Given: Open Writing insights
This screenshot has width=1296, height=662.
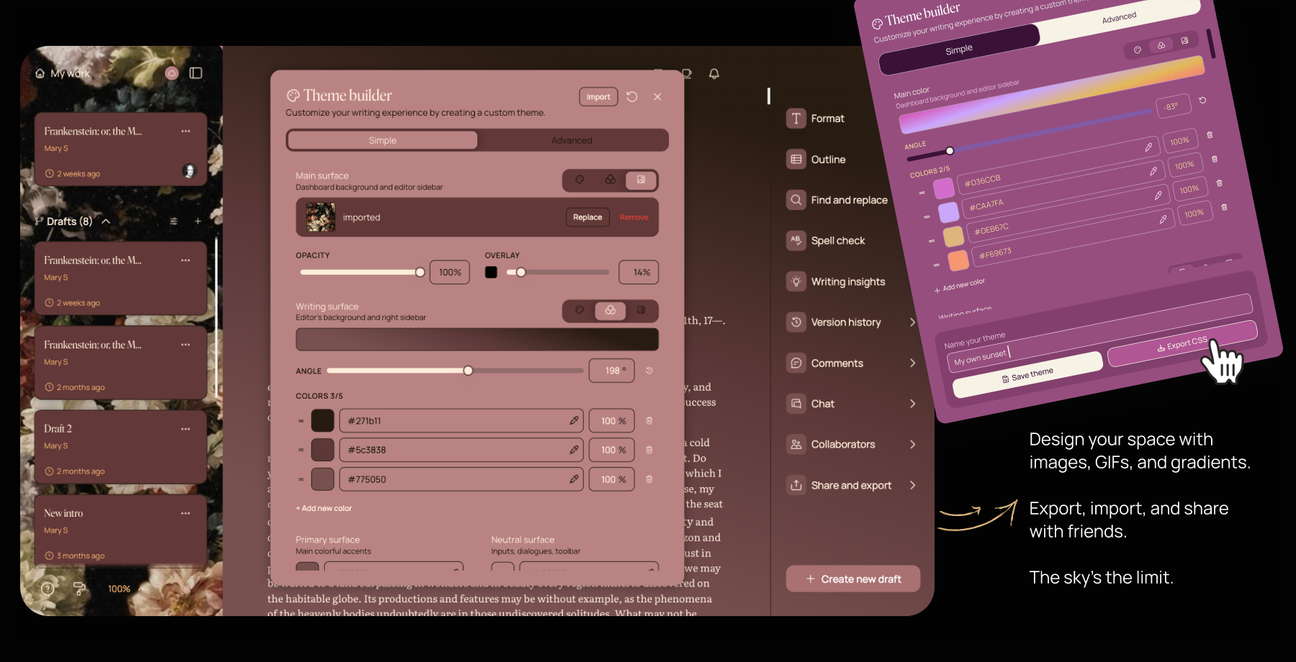Looking at the screenshot, I should [836, 282].
